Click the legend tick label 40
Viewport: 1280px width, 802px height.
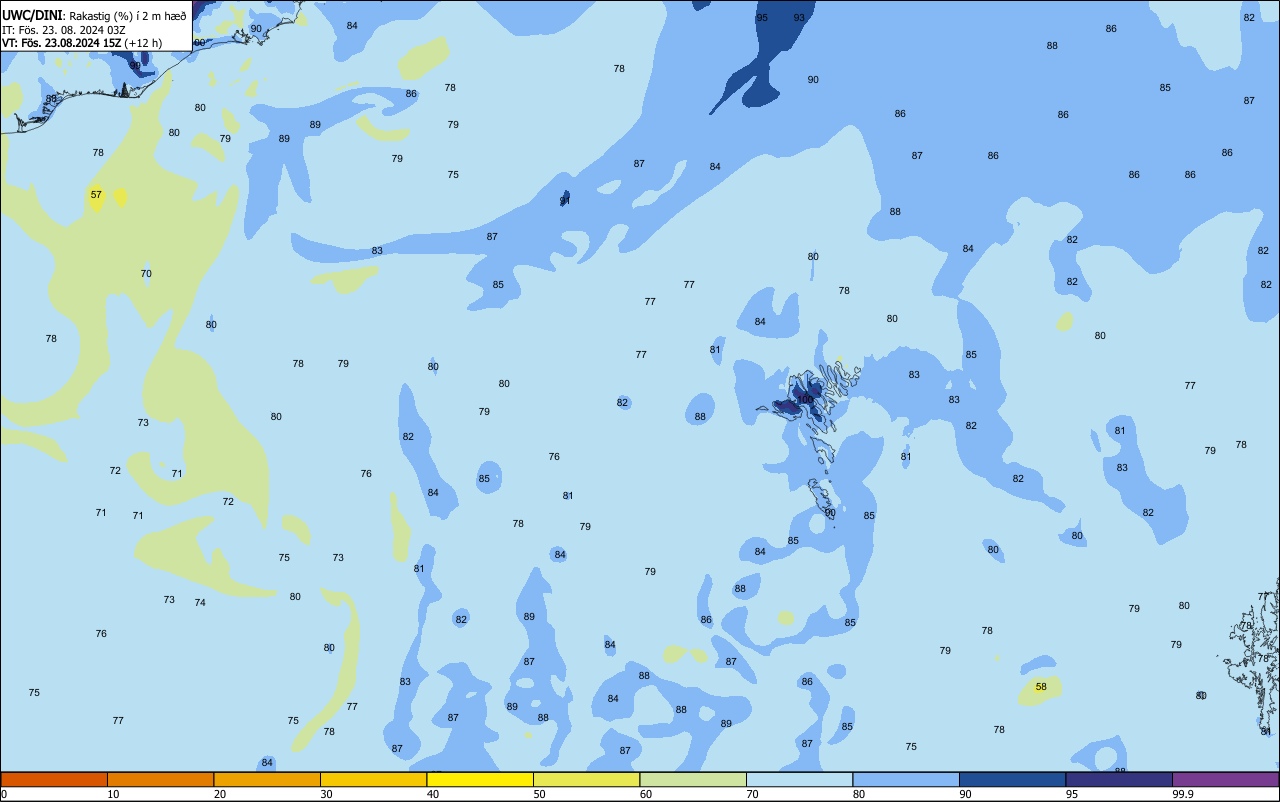432,794
